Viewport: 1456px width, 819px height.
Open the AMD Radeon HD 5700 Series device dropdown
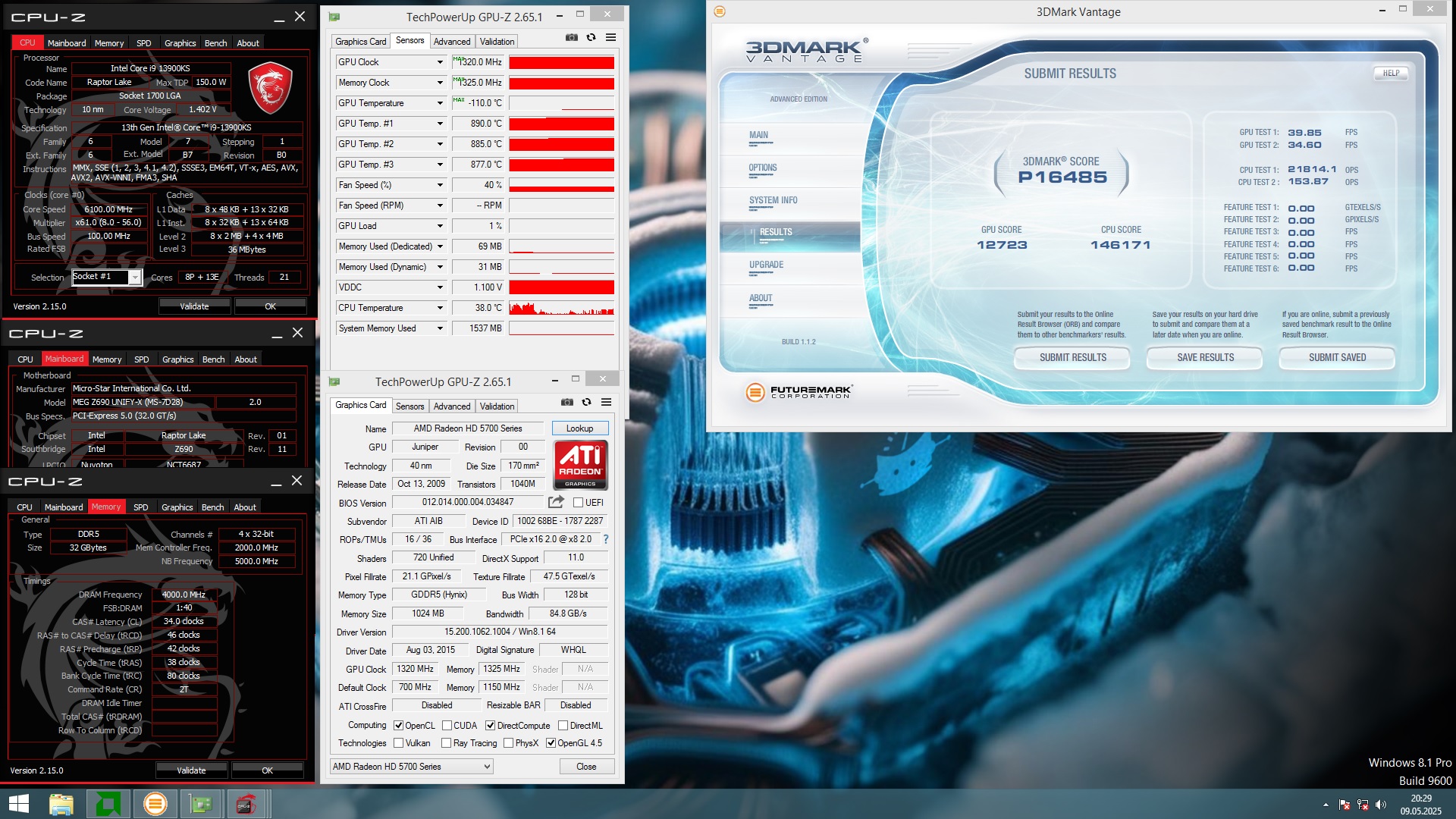[412, 767]
